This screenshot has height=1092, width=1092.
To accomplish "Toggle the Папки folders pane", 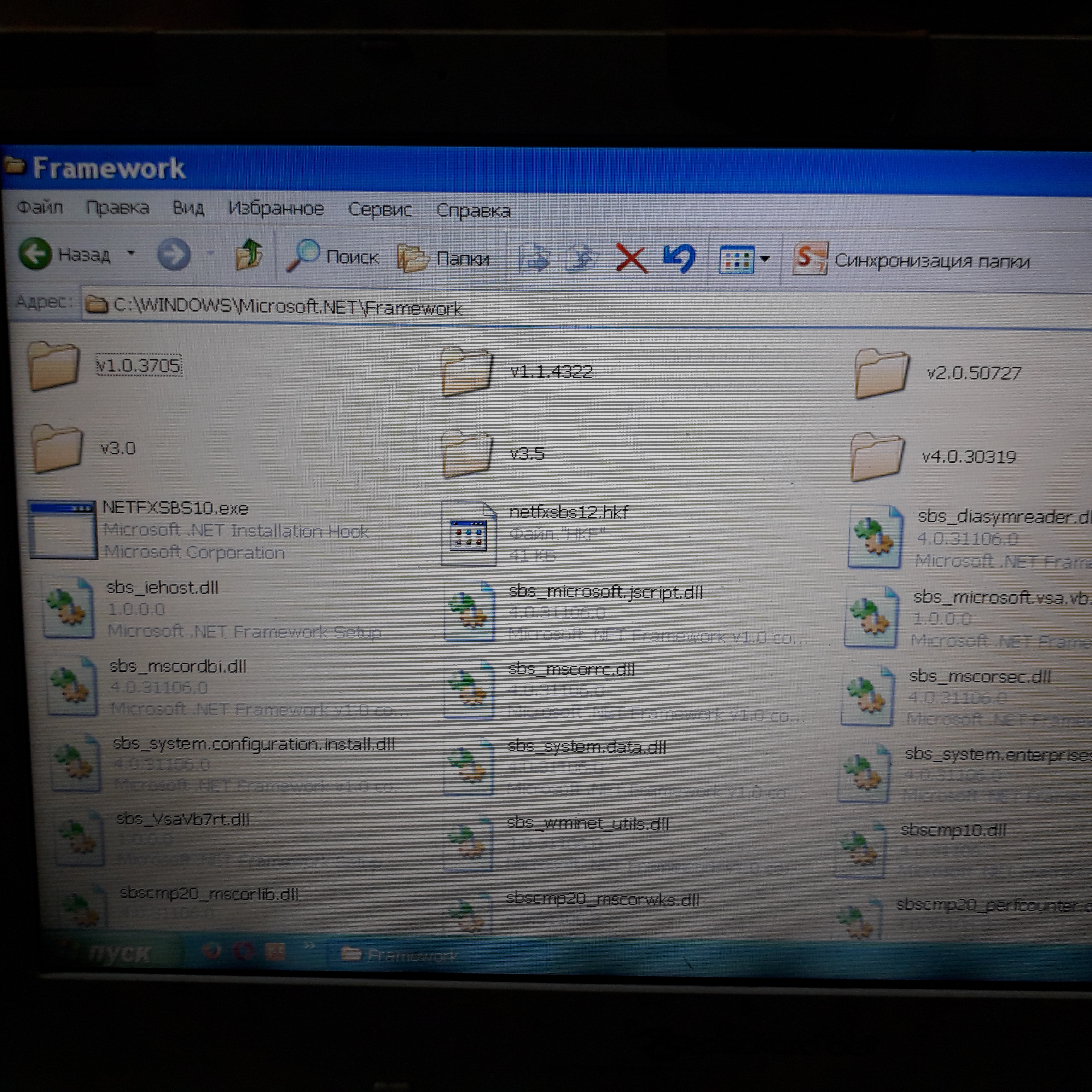I will (444, 258).
